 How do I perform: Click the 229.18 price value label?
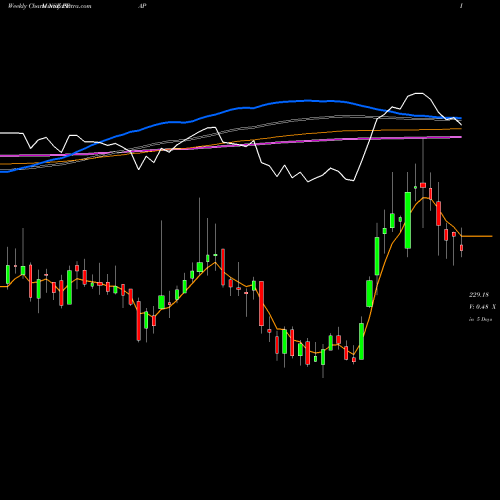coord(479,295)
